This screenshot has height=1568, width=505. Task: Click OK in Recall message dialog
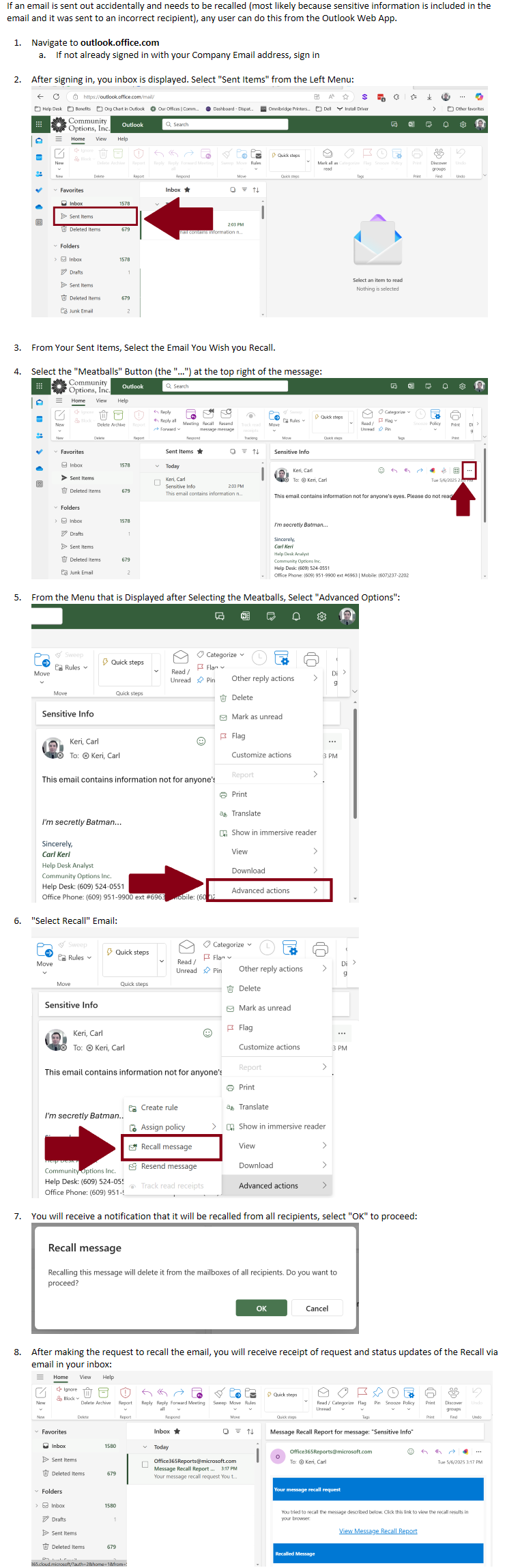pos(261,1308)
